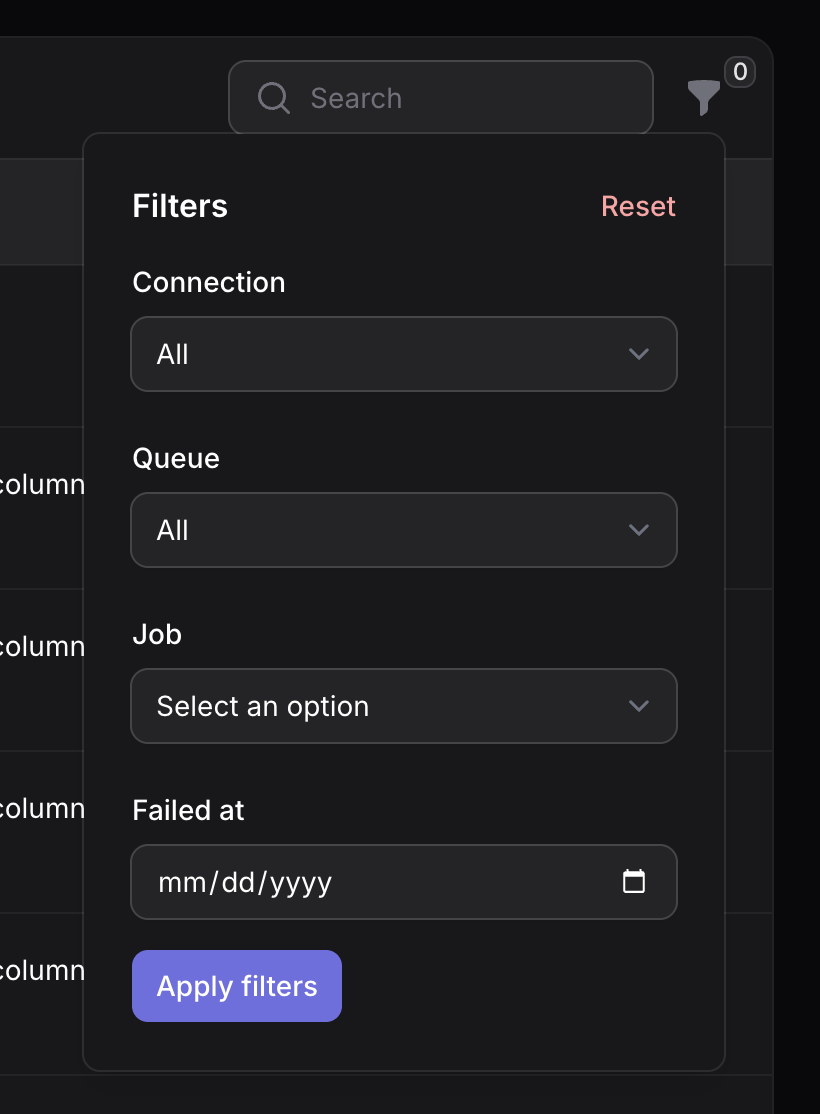Image resolution: width=820 pixels, height=1114 pixels.
Task: Click the Queue section label
Action: 175,458
